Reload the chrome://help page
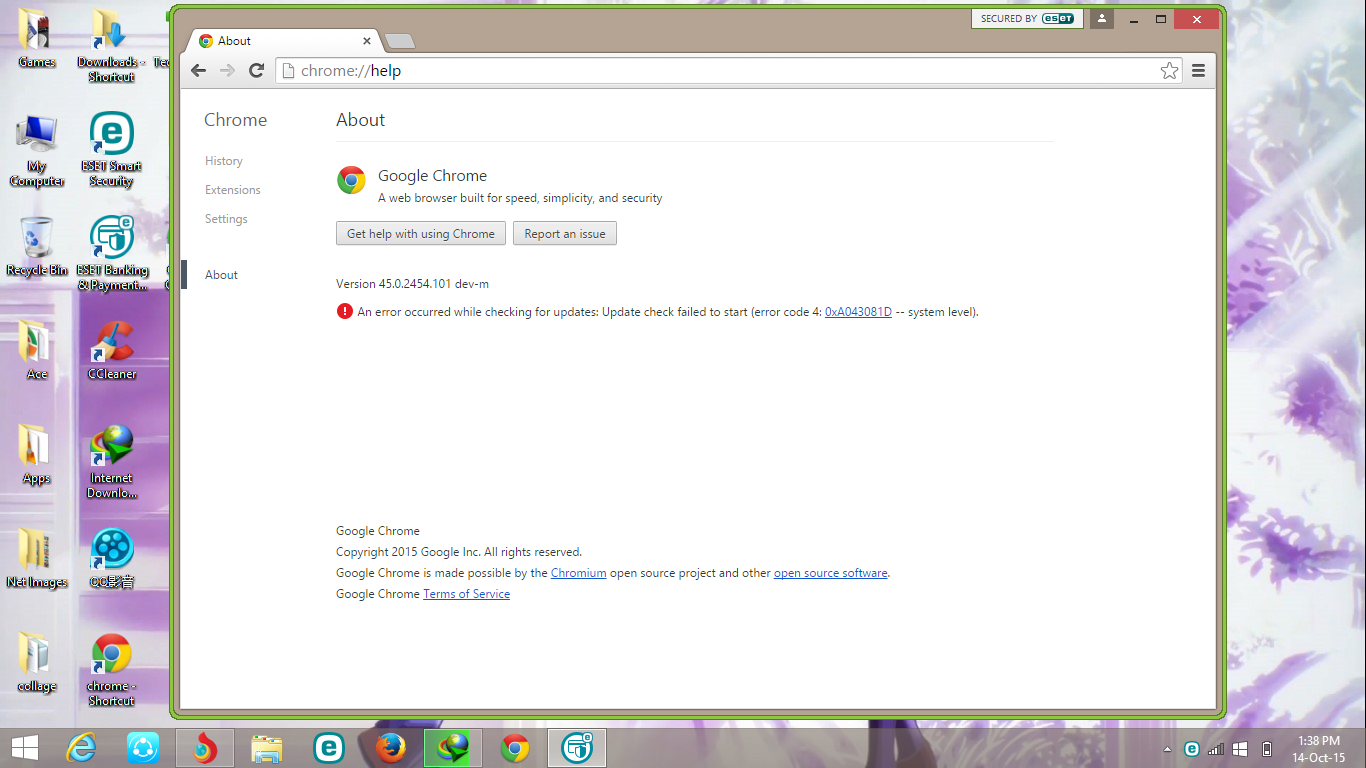This screenshot has height=768, width=1366. [257, 70]
